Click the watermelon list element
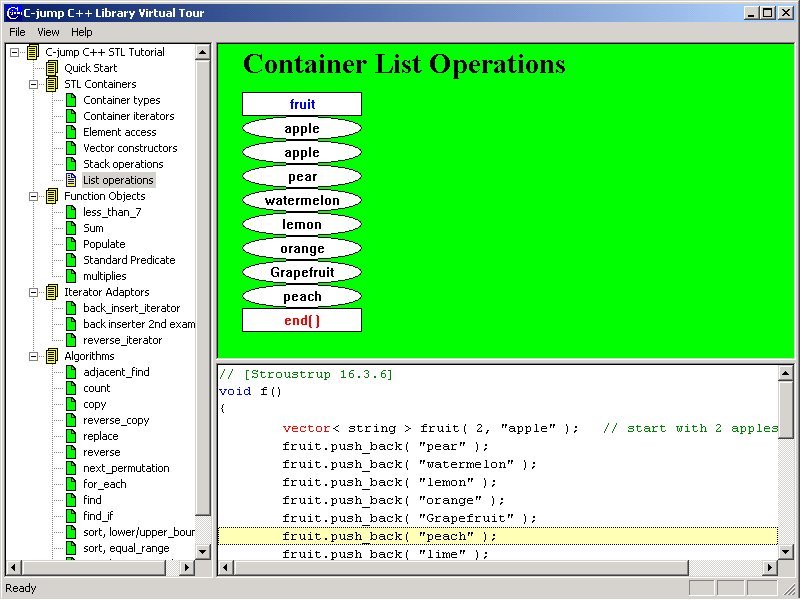 click(302, 201)
